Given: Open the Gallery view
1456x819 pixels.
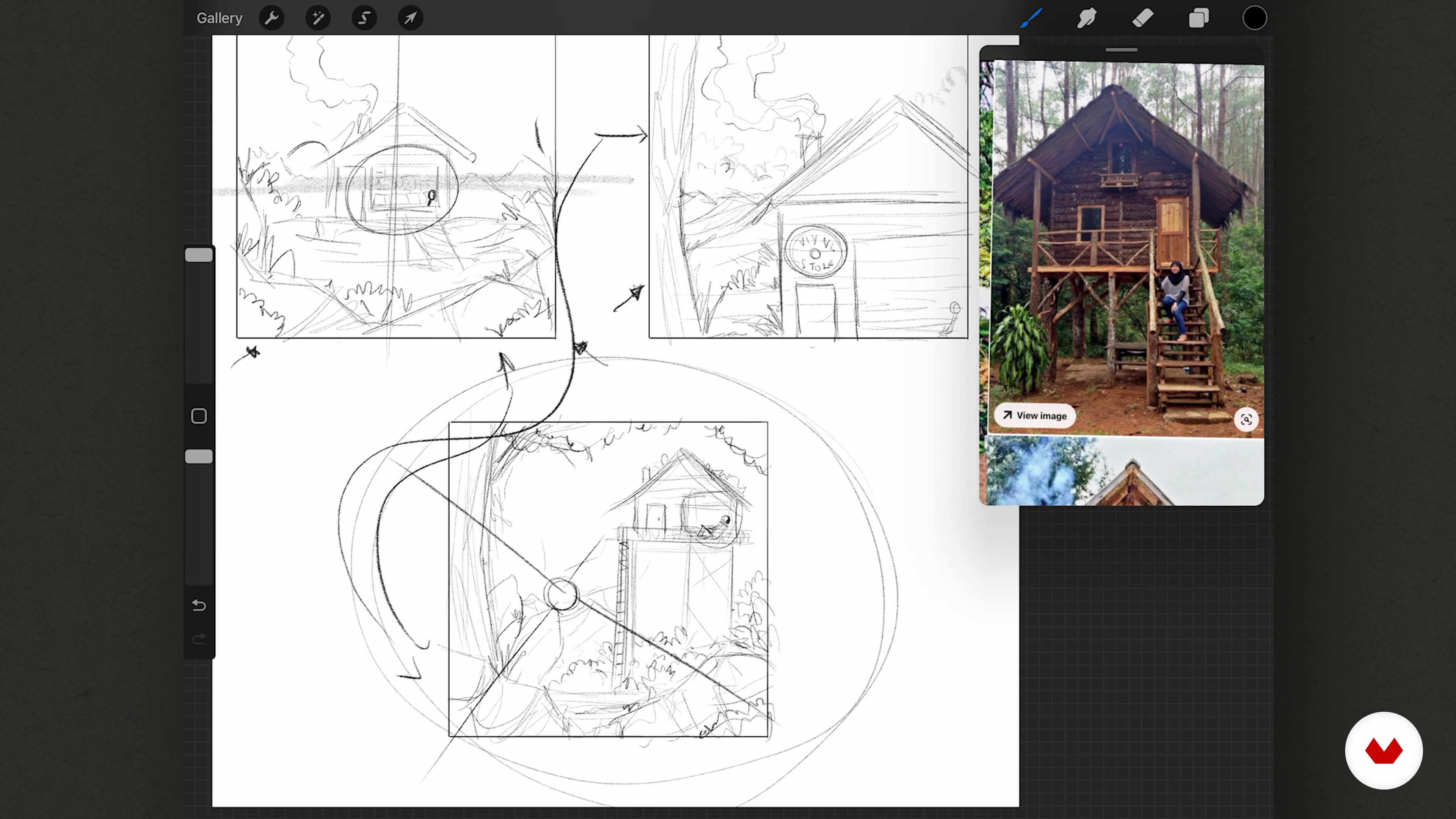Looking at the screenshot, I should tap(219, 18).
